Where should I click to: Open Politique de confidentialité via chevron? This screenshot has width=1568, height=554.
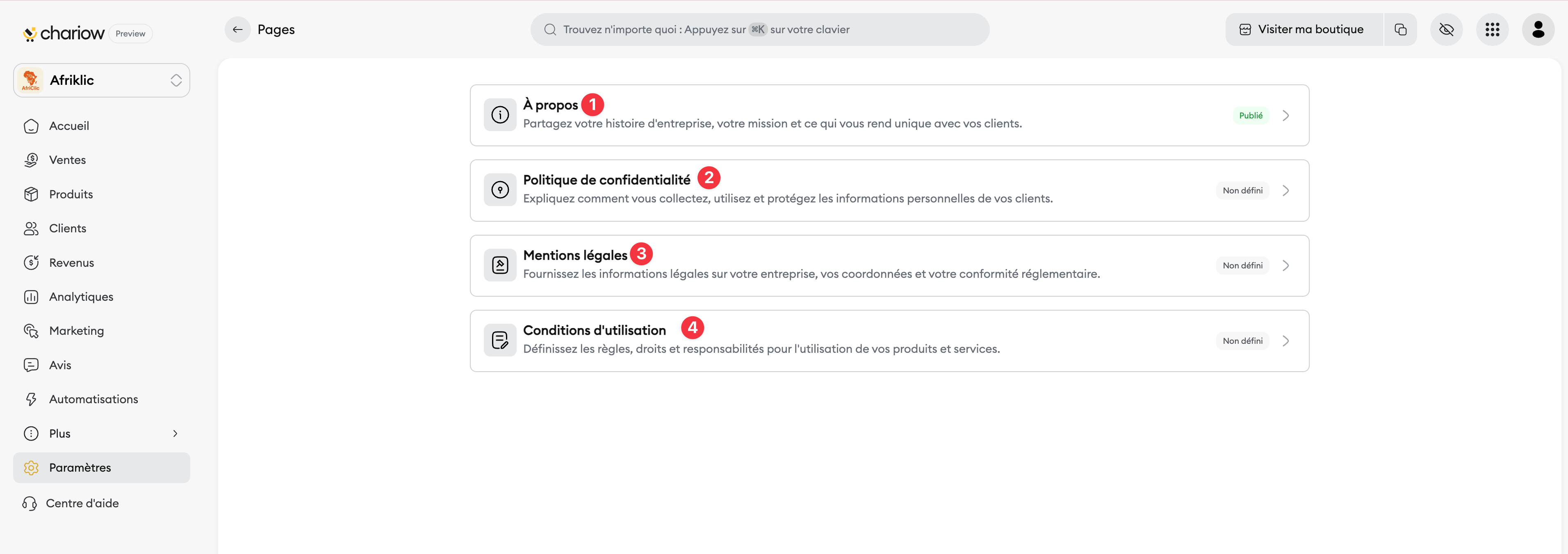[1285, 191]
